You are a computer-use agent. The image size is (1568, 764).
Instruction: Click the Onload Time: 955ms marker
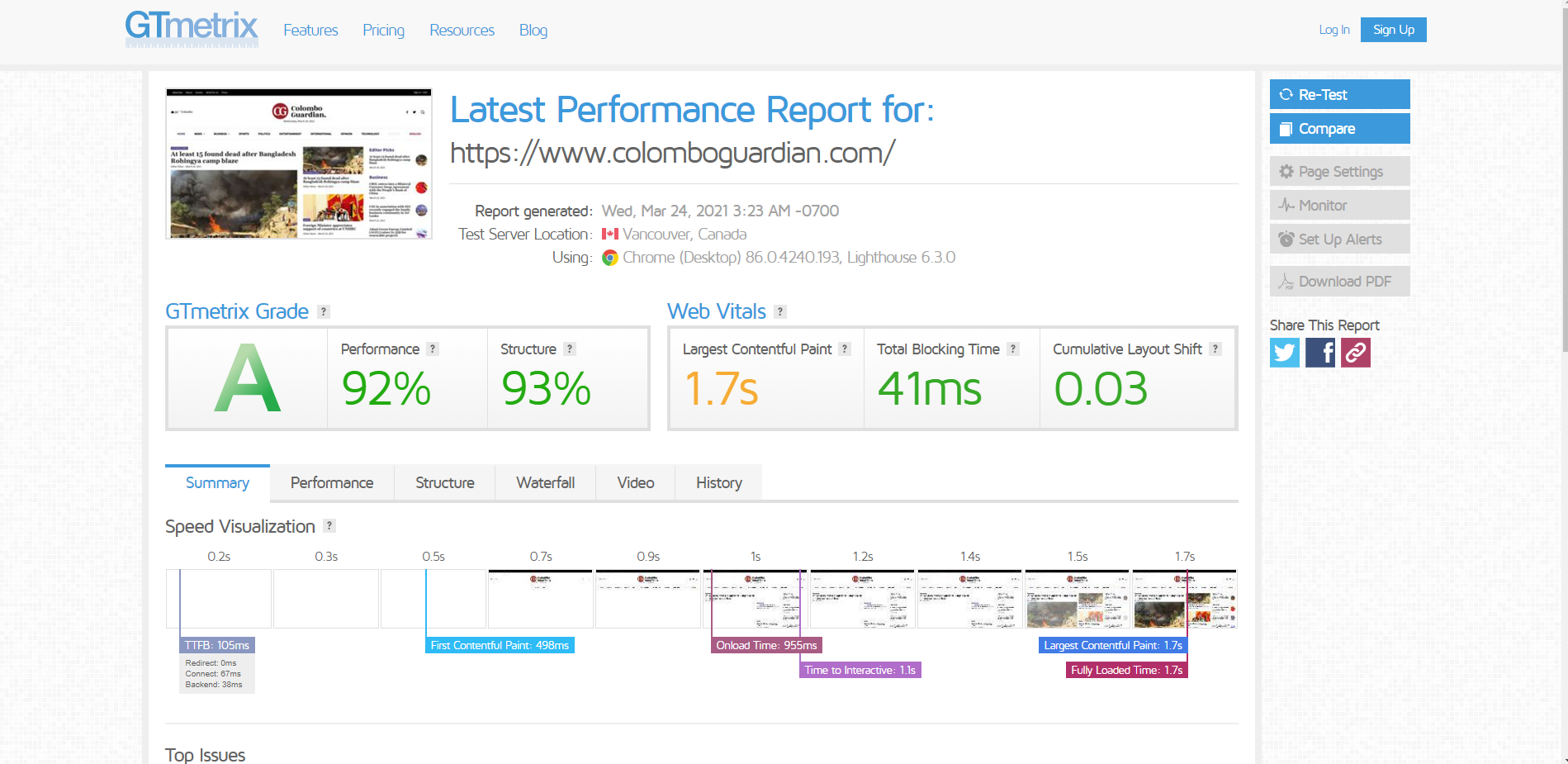[x=766, y=645]
